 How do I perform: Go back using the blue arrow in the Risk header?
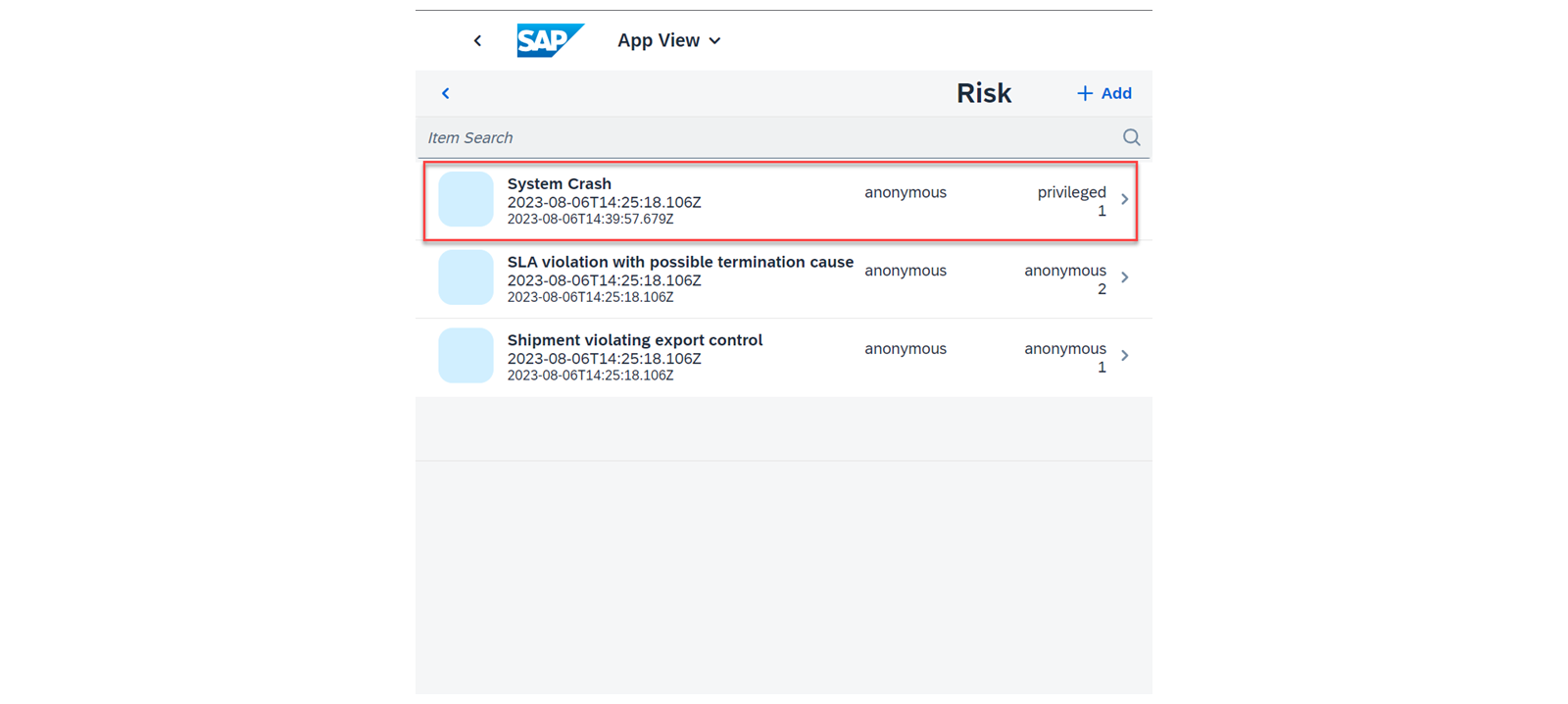click(445, 93)
